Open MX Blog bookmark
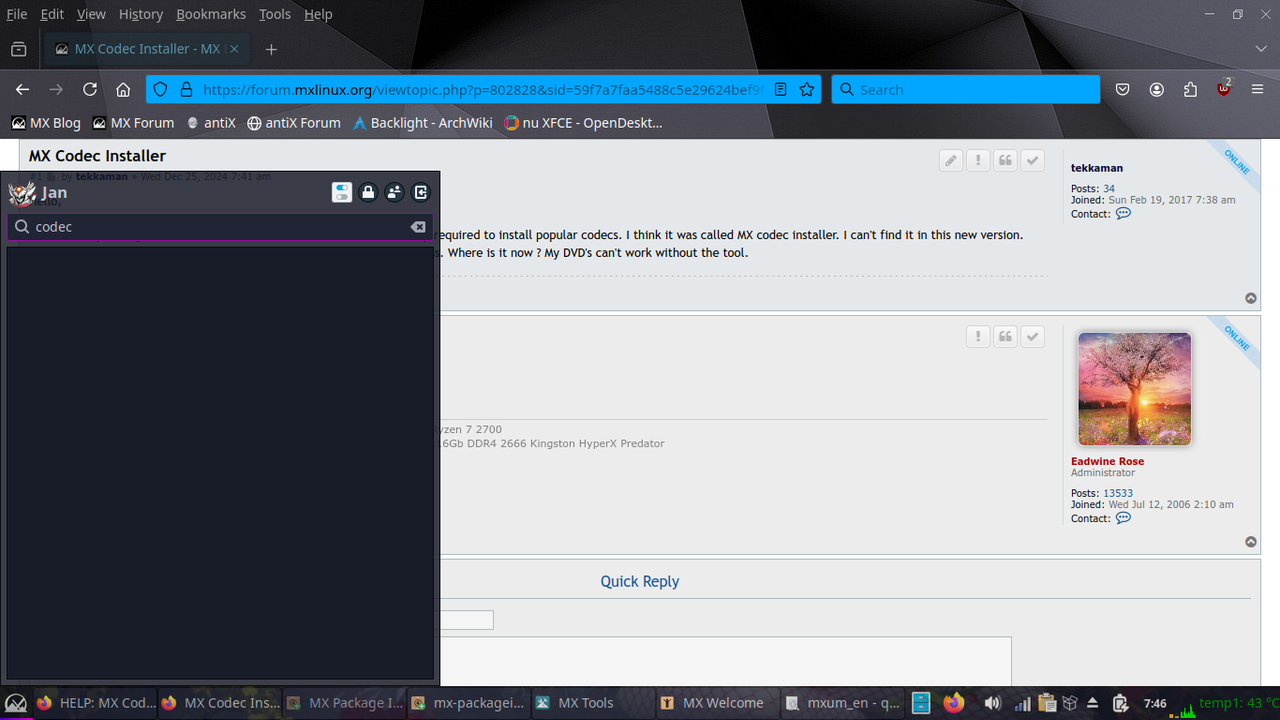Screen dimensions: 1280x720 pos(46,123)
